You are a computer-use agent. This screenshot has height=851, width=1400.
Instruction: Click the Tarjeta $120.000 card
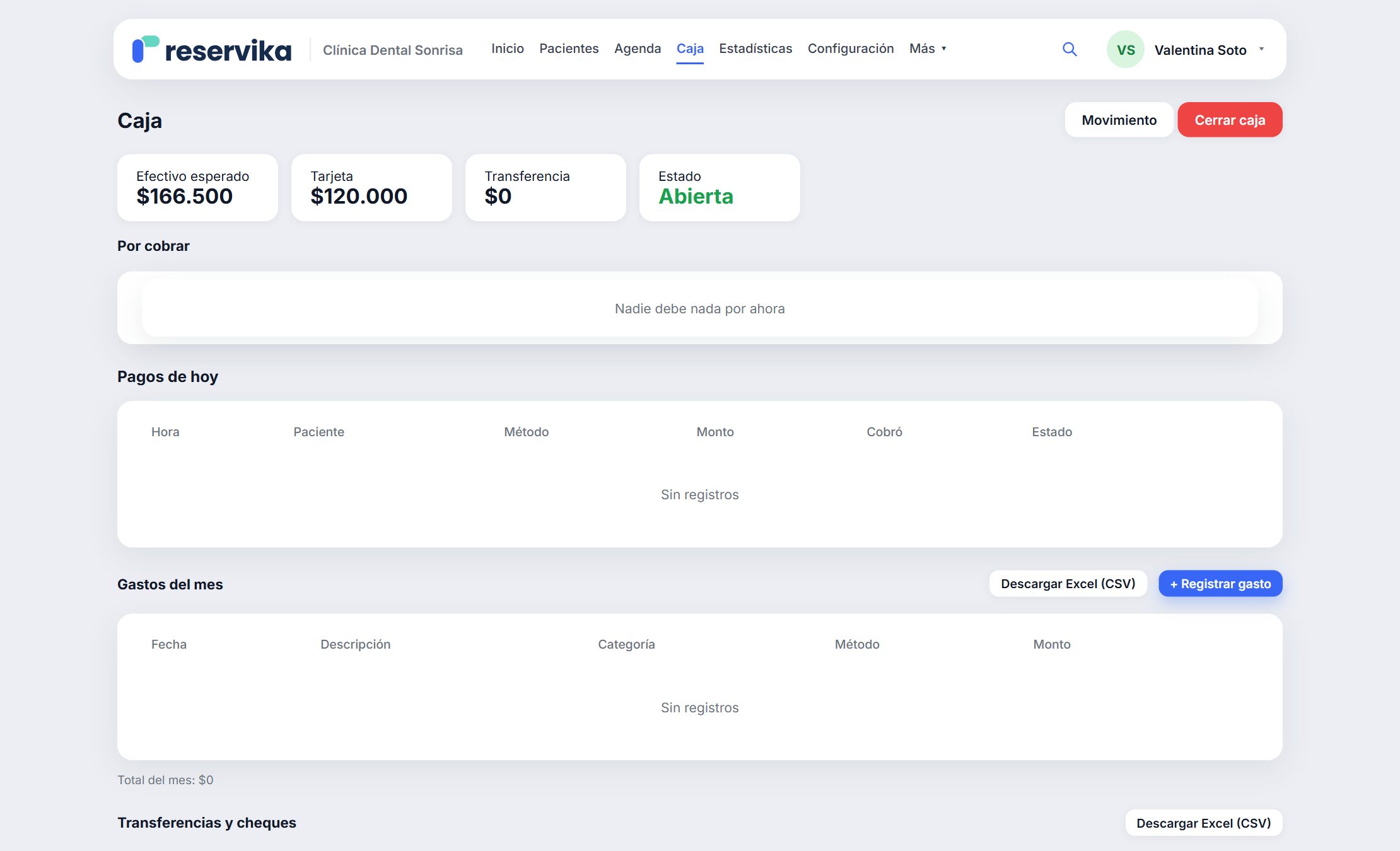click(x=371, y=188)
